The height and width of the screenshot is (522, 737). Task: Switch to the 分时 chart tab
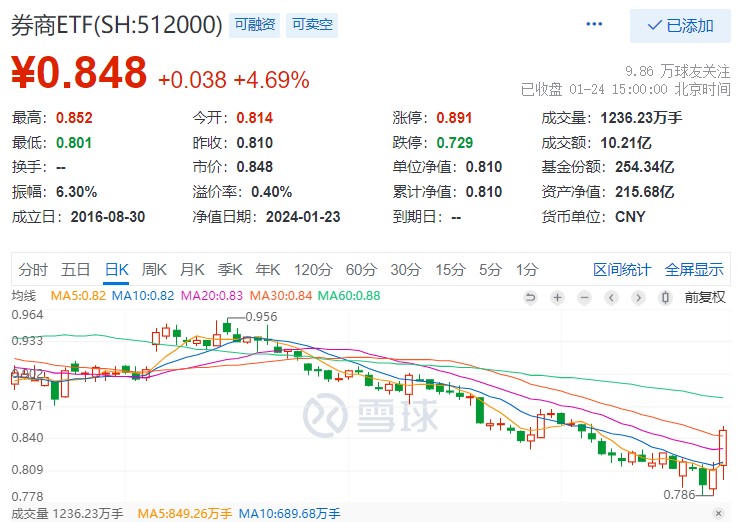pos(33,270)
